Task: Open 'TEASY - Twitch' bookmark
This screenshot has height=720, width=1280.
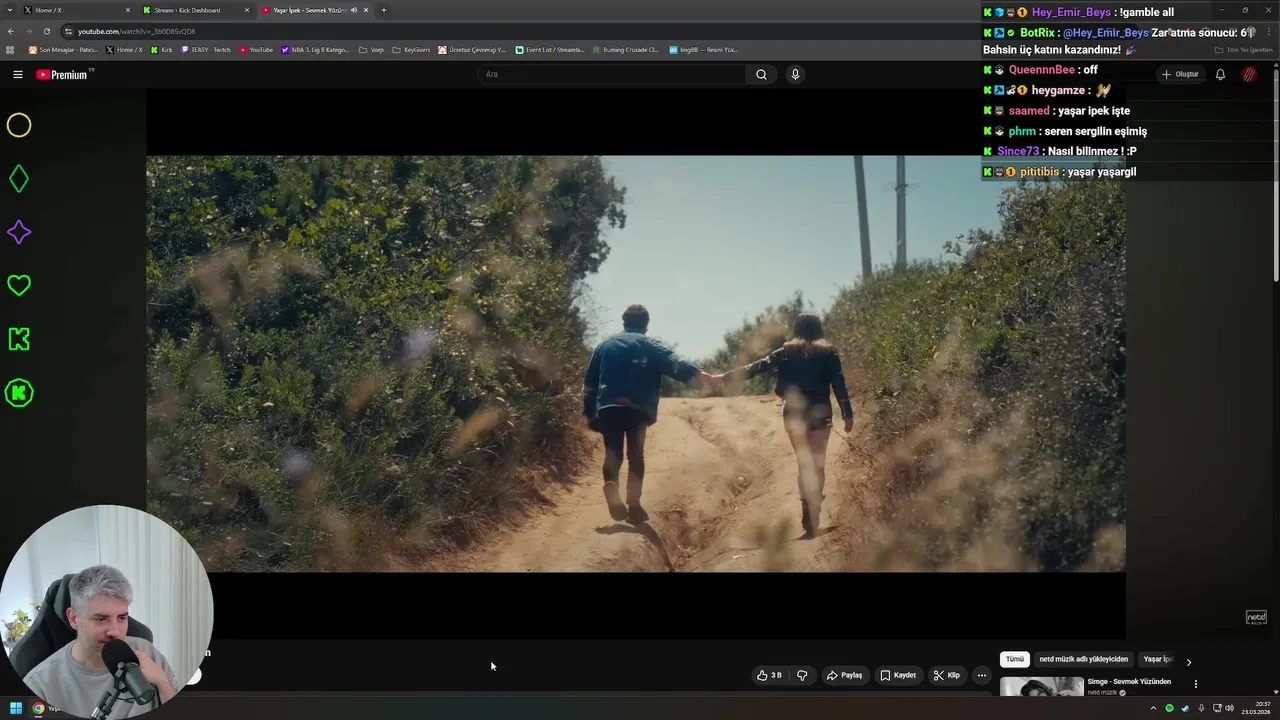Action: [205, 49]
